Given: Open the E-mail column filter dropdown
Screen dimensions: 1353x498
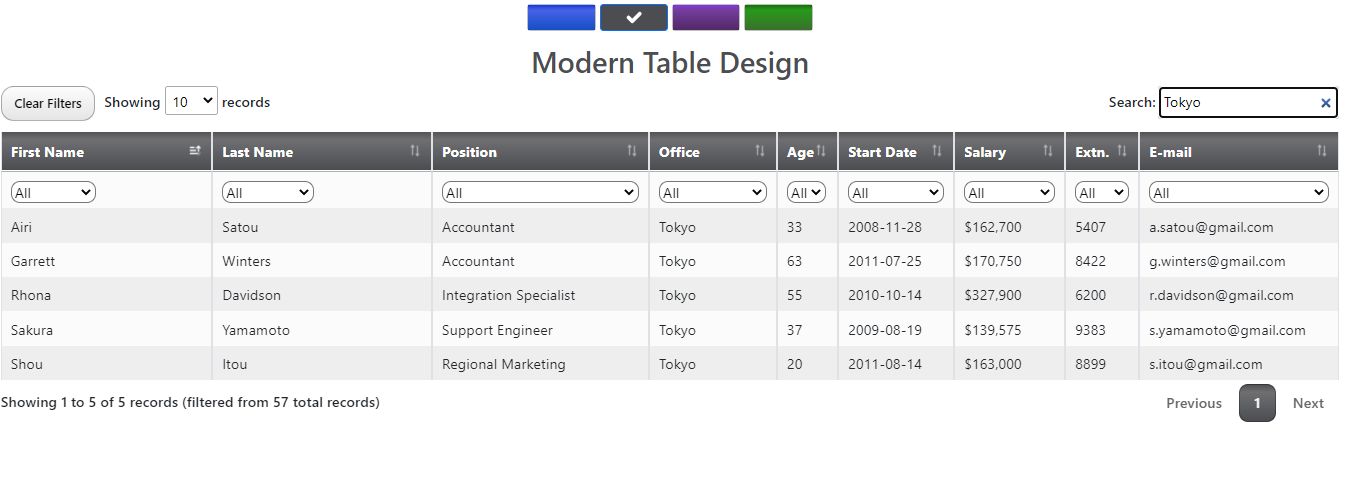Looking at the screenshot, I should tap(1238, 193).
